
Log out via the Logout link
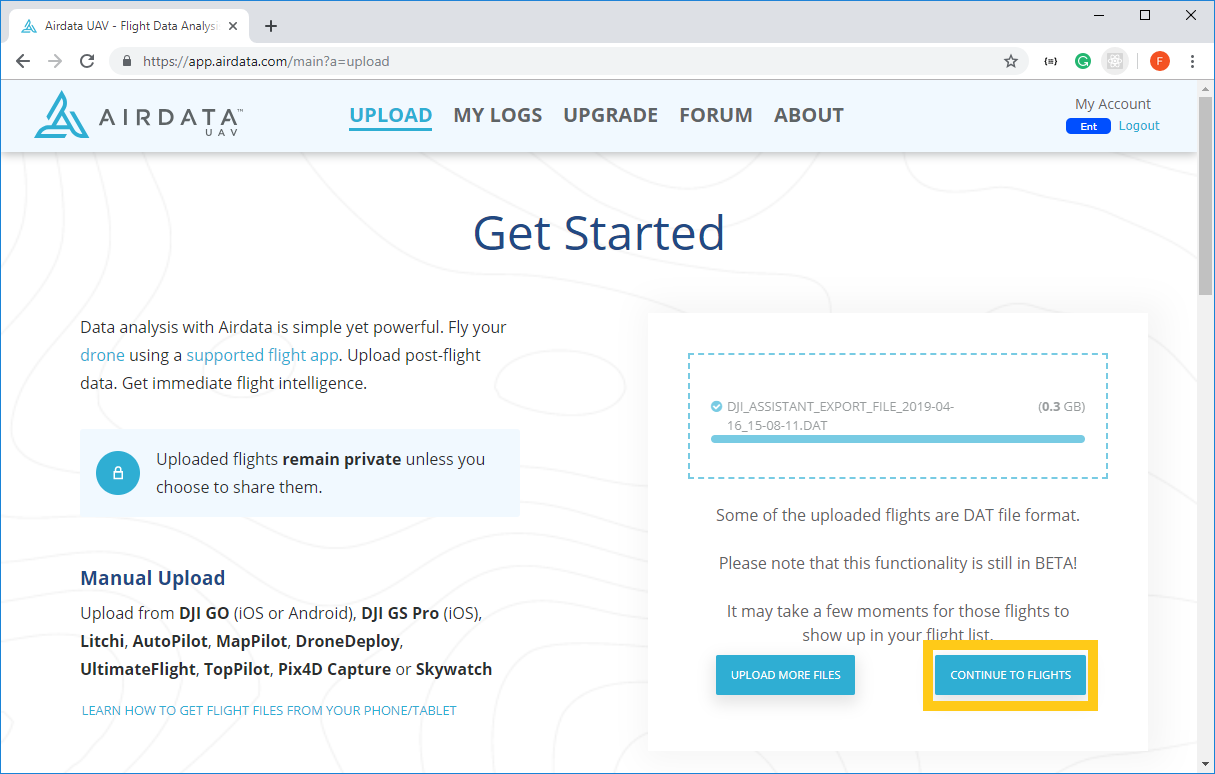[1139, 126]
